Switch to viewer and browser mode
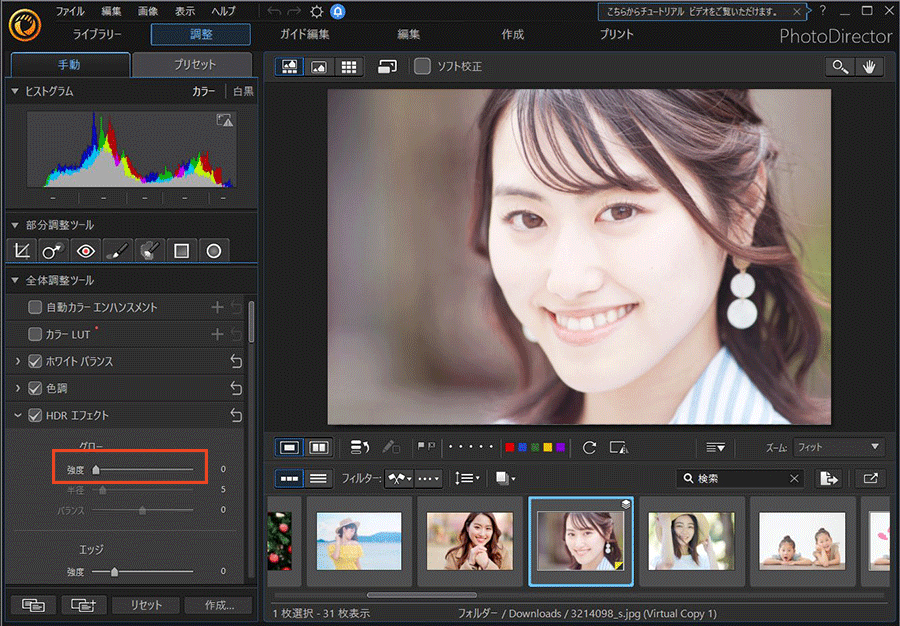Image resolution: width=900 pixels, height=626 pixels. coord(289,67)
